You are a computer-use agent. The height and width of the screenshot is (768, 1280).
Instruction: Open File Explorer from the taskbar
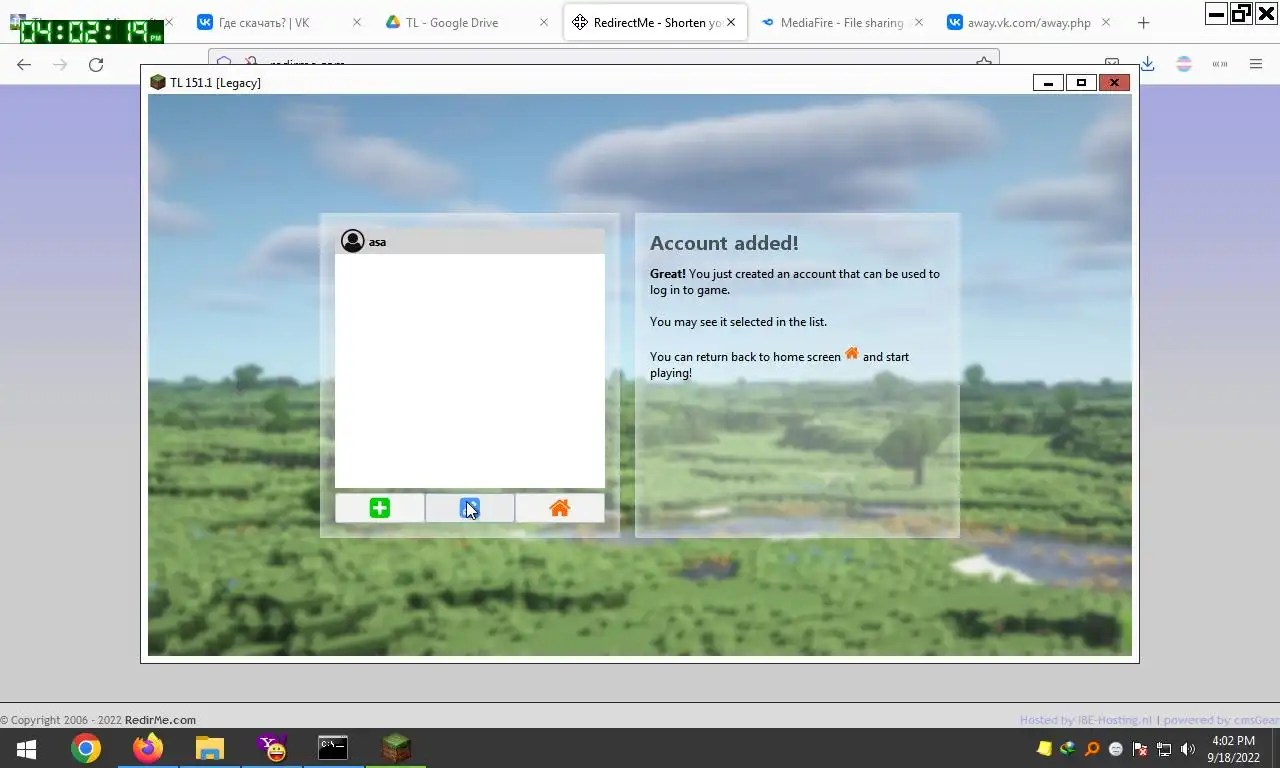point(209,748)
